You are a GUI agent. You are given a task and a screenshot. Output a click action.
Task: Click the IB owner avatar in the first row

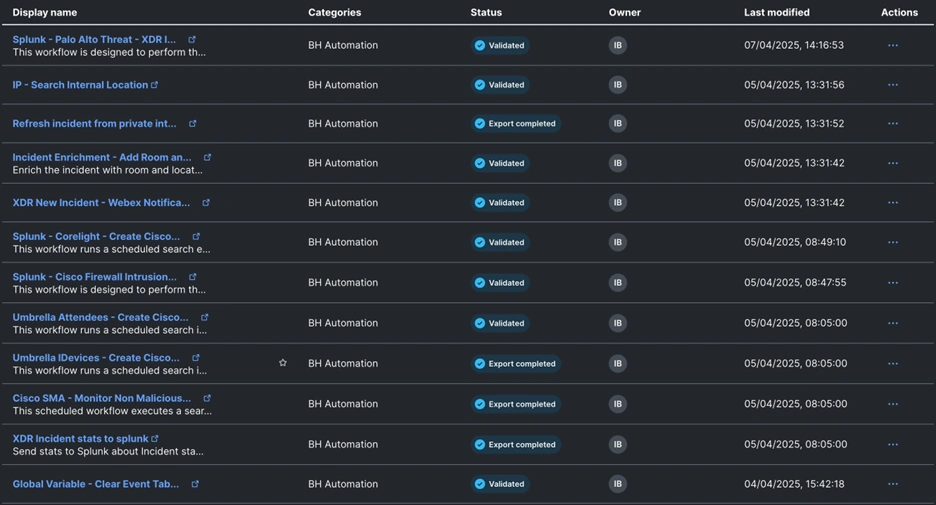[618, 45]
